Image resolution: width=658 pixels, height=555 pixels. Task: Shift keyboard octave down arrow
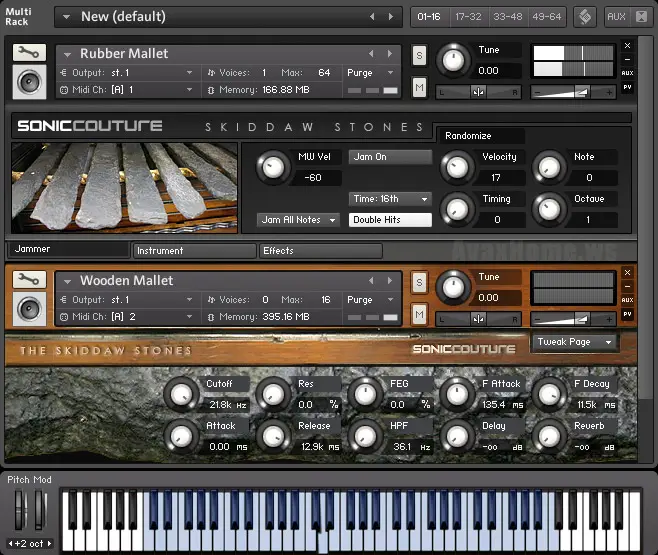(x=10, y=544)
